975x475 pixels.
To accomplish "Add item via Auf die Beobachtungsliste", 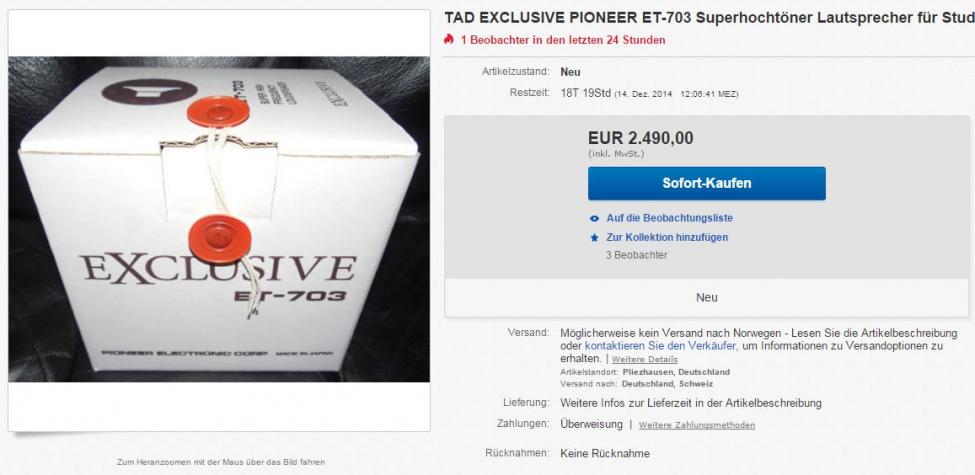I will [x=670, y=218].
